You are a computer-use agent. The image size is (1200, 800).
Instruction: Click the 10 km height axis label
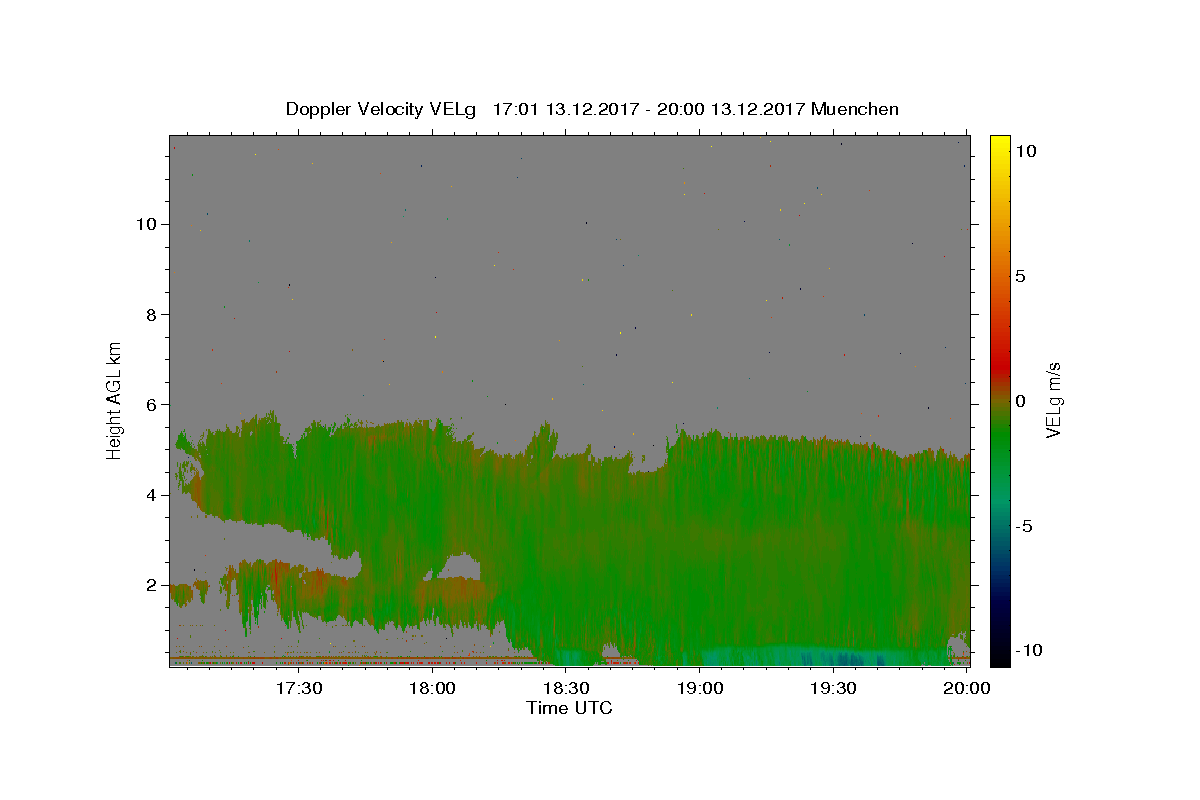pos(147,224)
